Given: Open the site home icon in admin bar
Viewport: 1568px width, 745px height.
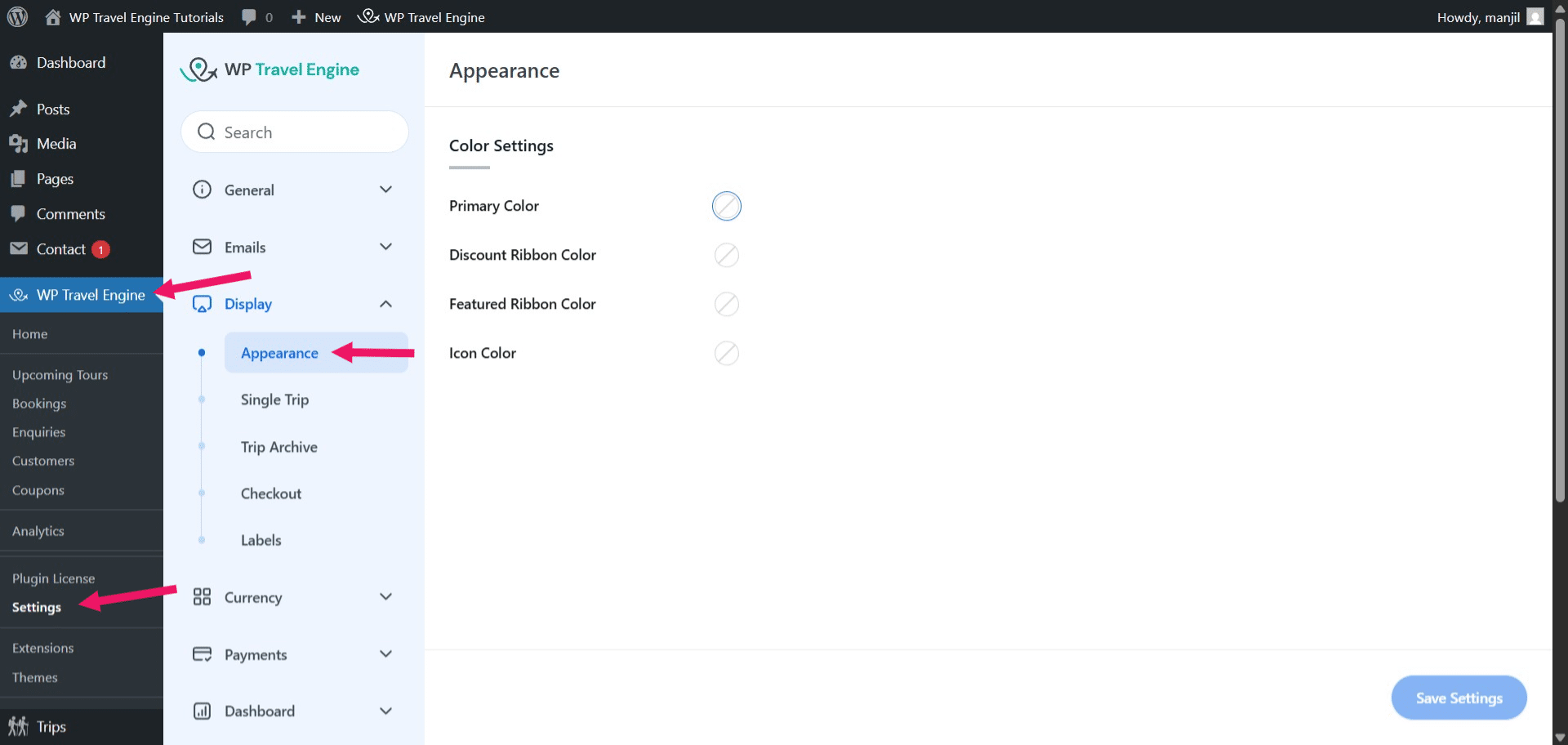Looking at the screenshot, I should (53, 17).
